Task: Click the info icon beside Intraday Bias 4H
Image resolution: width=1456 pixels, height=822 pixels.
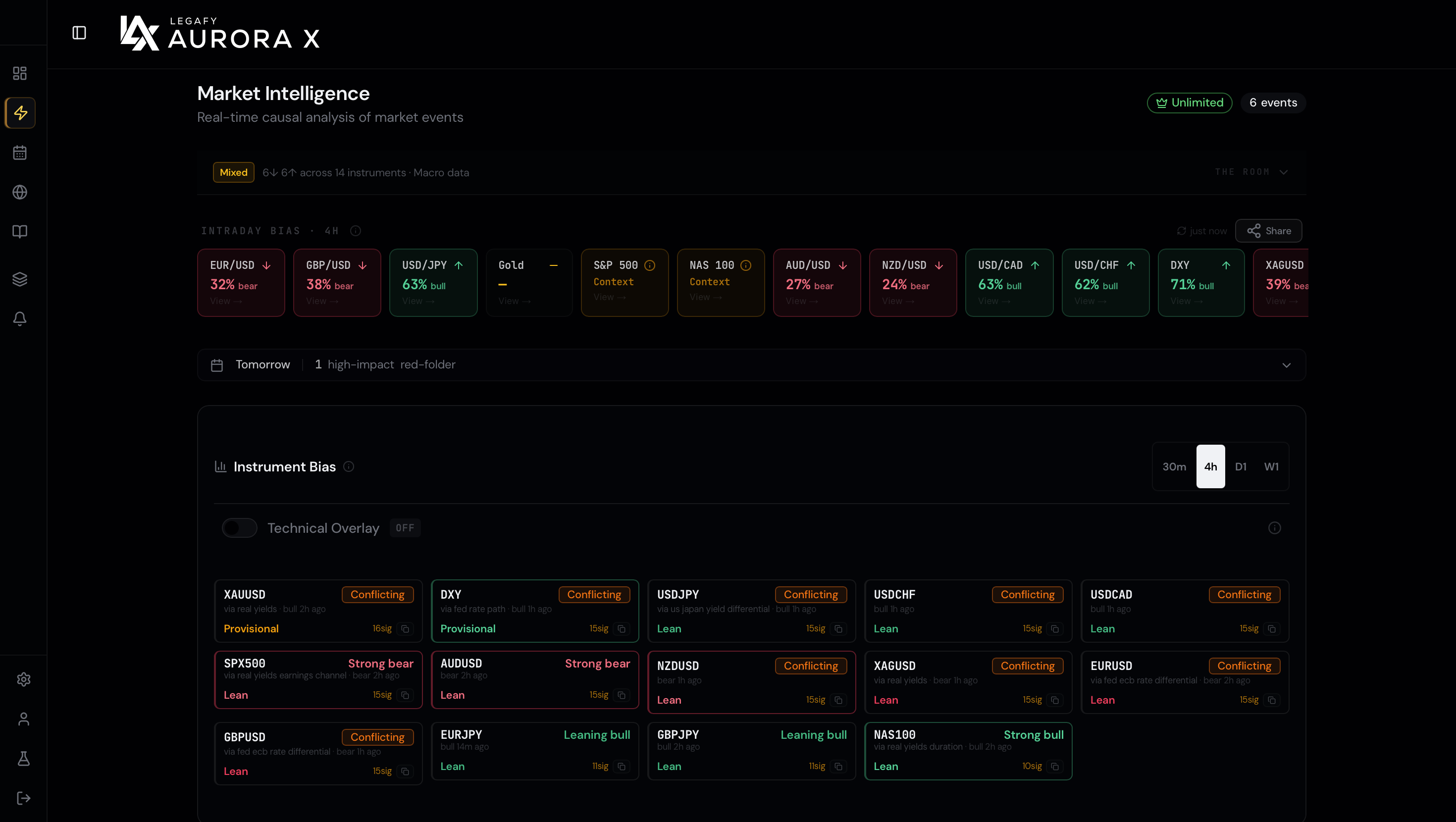Action: pyautogui.click(x=356, y=231)
